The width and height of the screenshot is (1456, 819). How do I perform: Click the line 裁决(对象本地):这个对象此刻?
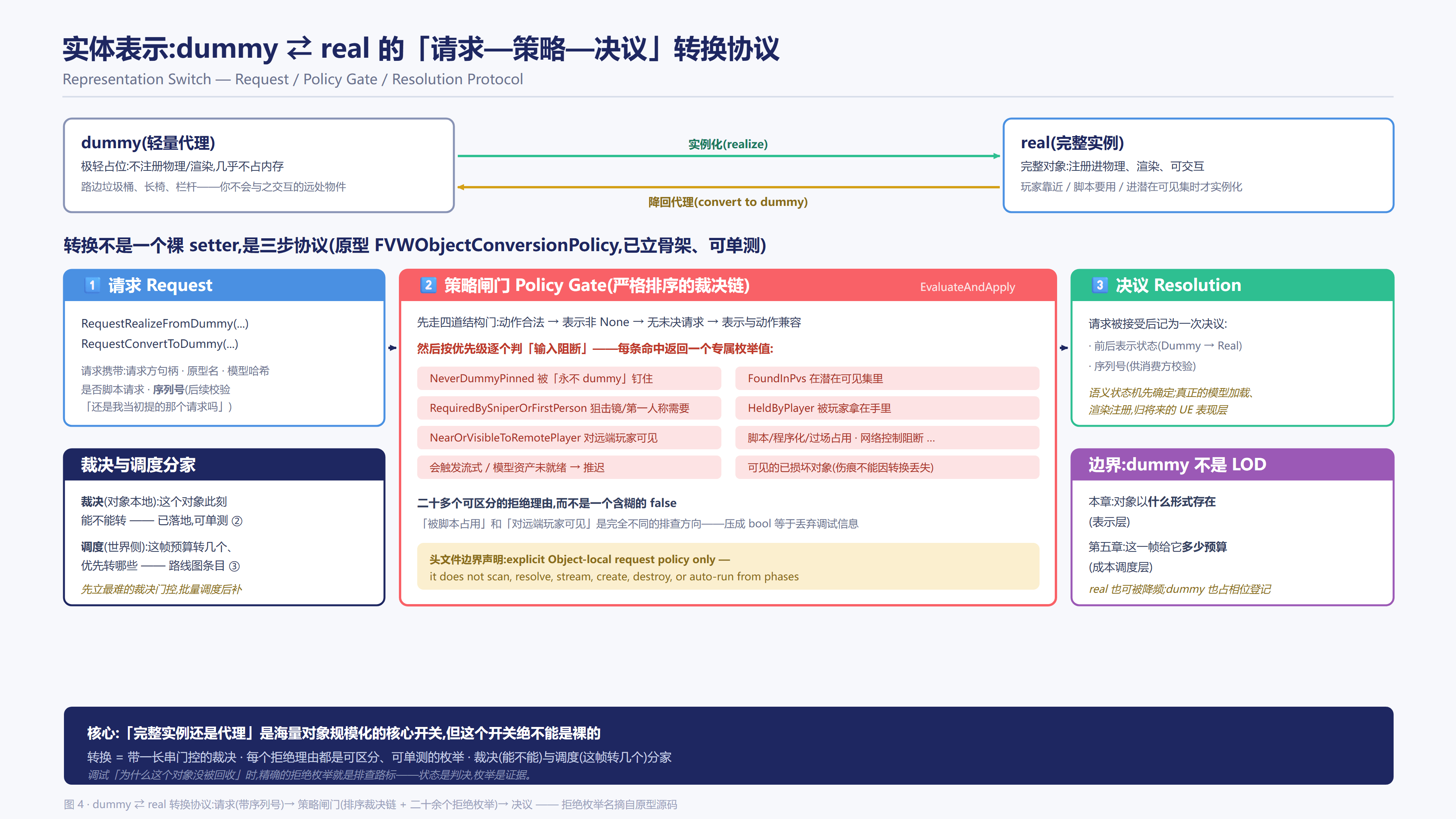(x=154, y=502)
